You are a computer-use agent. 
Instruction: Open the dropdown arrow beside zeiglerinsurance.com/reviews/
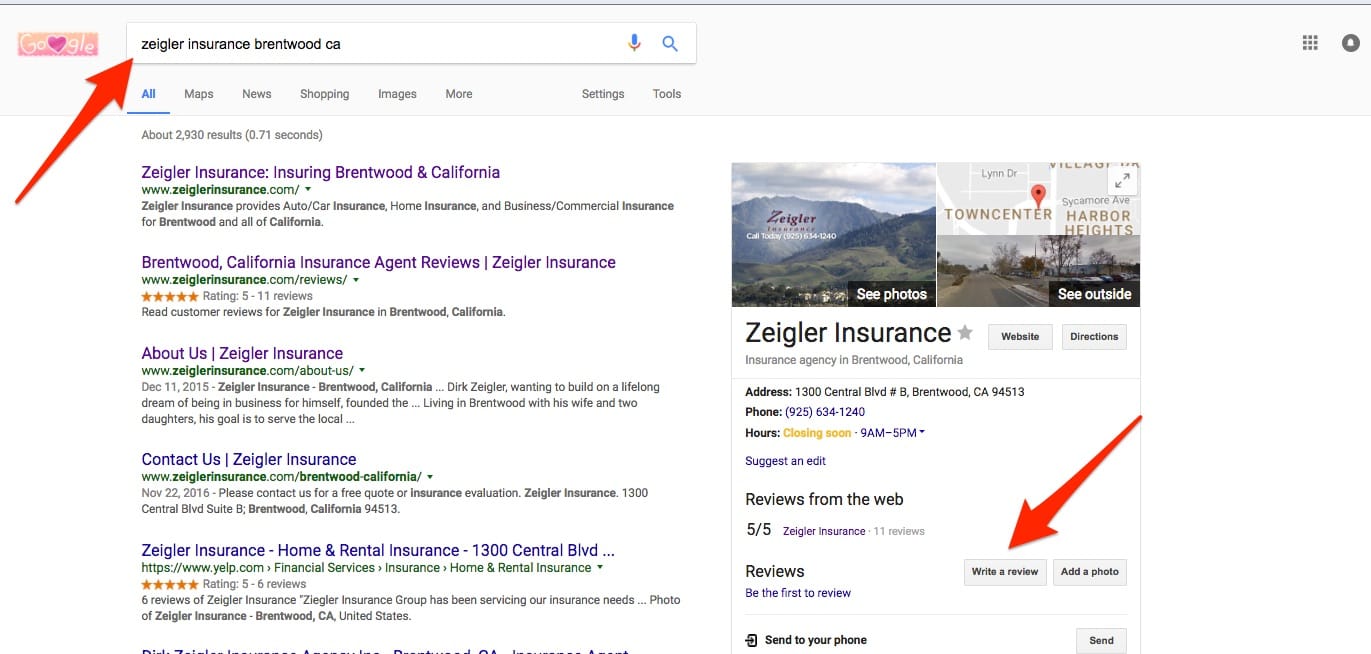(x=356, y=280)
